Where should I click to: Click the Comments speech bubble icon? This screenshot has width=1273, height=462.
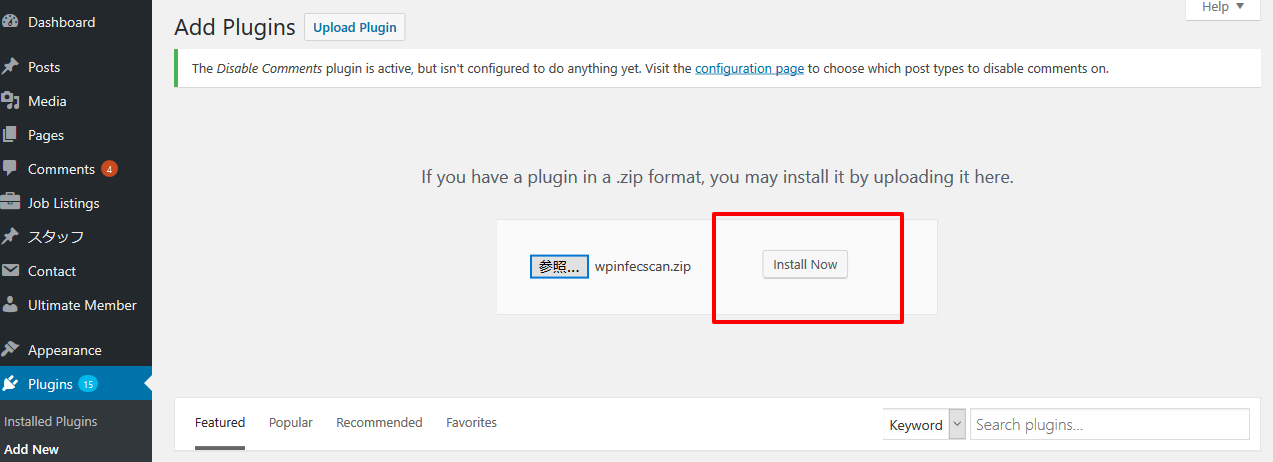pos(10,169)
